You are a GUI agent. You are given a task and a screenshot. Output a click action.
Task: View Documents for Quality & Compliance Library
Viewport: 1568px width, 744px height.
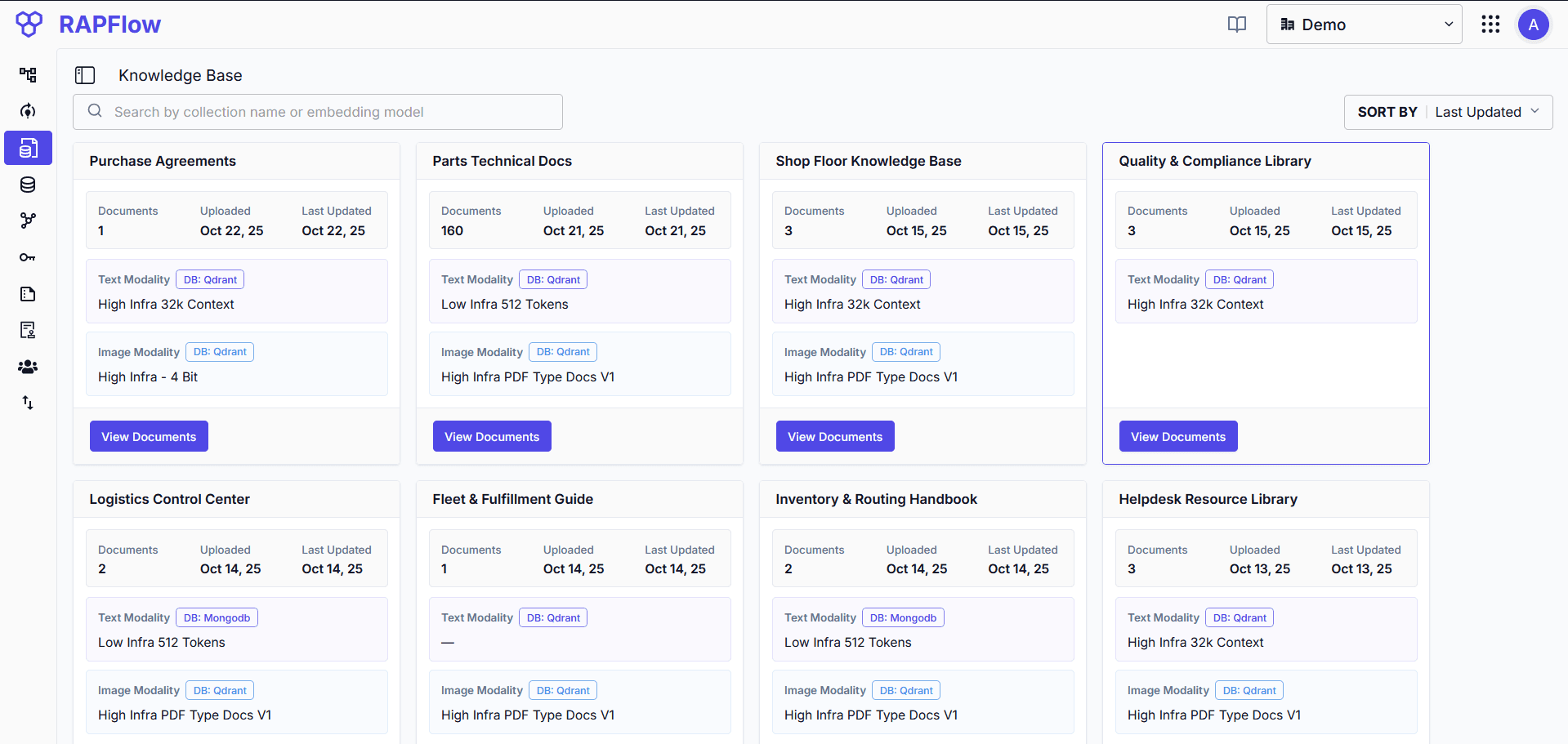pyautogui.click(x=1178, y=436)
